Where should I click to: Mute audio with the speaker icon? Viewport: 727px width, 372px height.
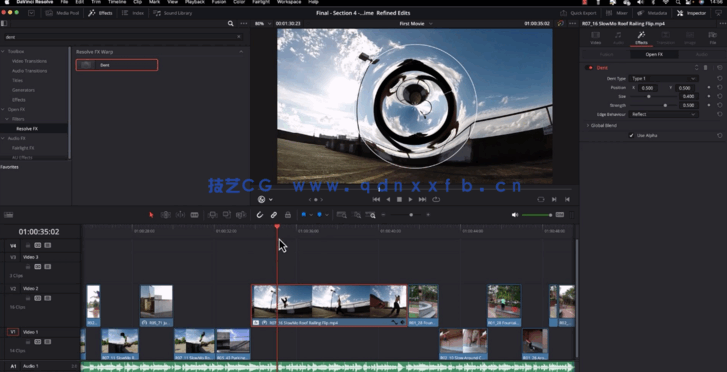tap(515, 215)
